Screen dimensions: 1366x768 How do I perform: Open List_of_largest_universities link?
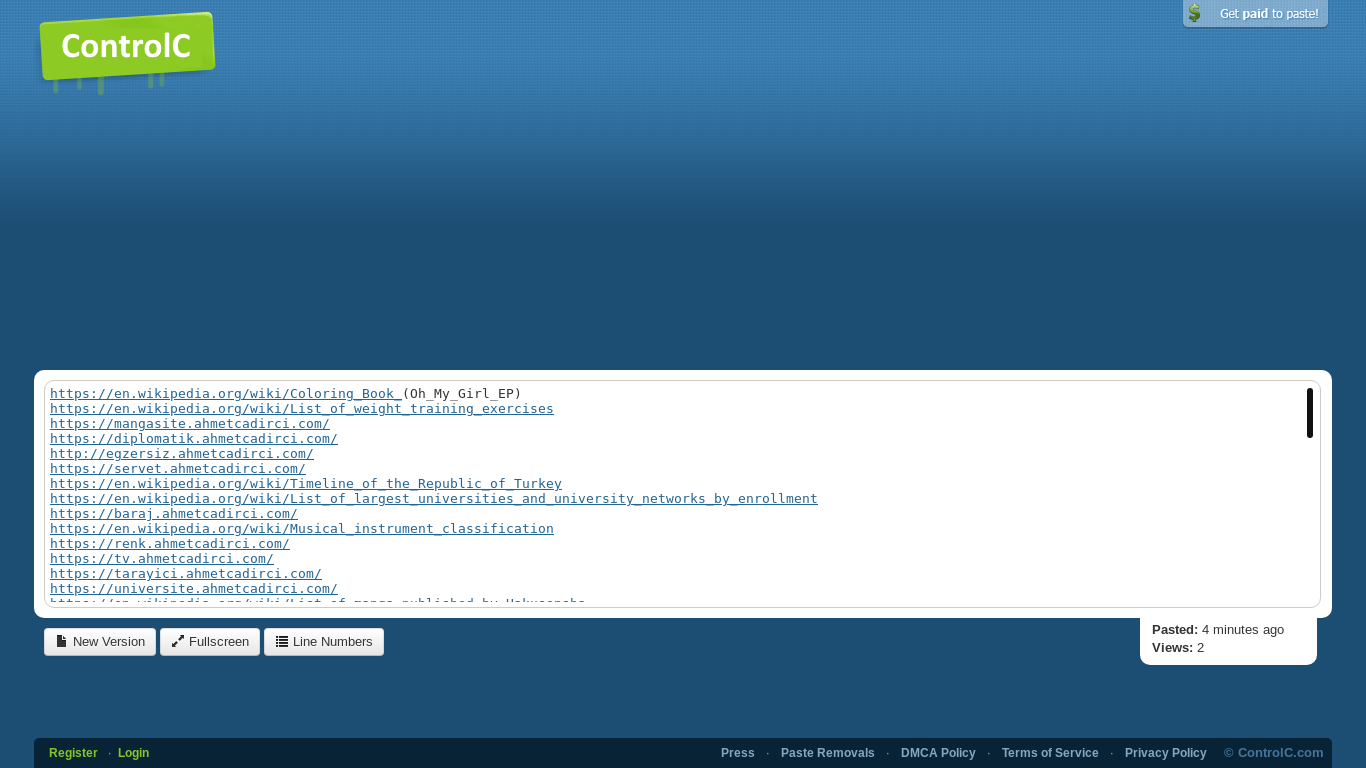click(434, 499)
